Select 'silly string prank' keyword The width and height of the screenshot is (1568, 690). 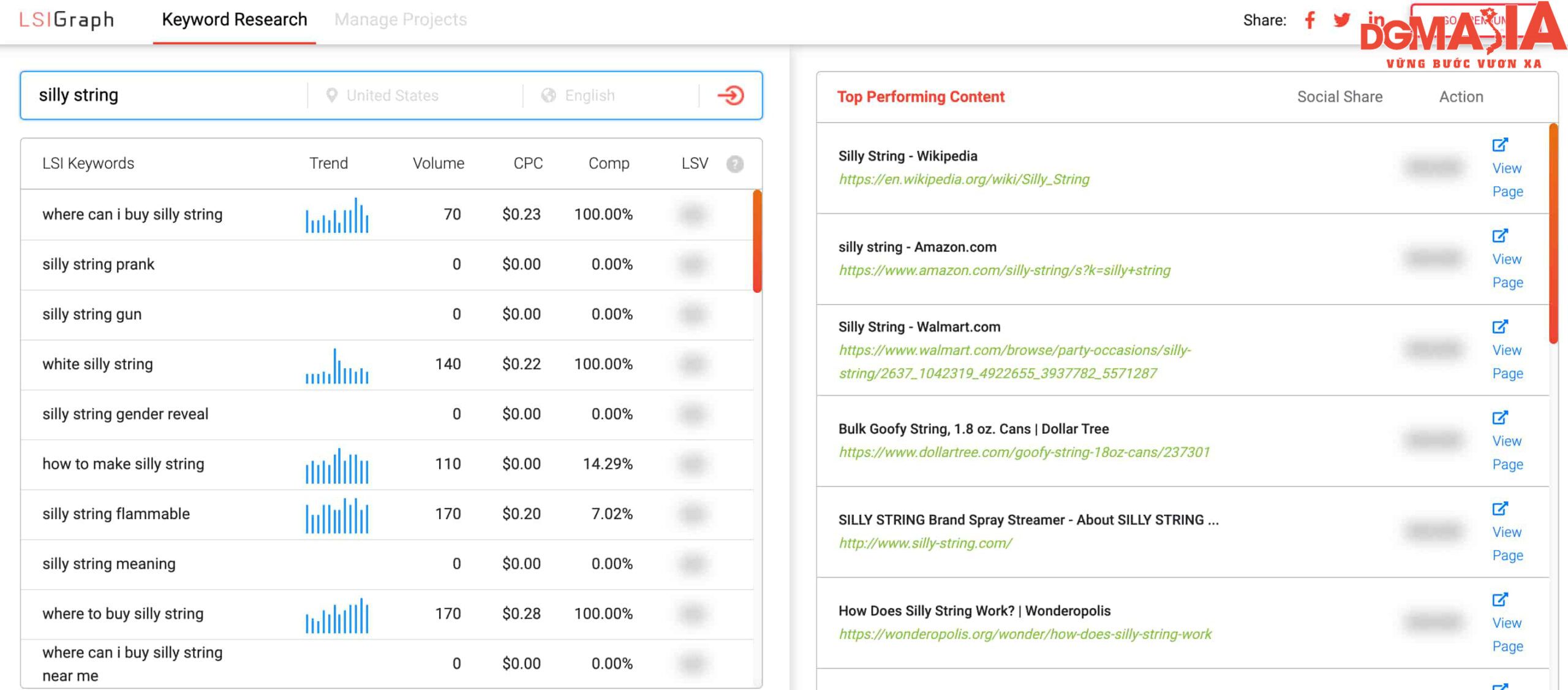click(98, 264)
